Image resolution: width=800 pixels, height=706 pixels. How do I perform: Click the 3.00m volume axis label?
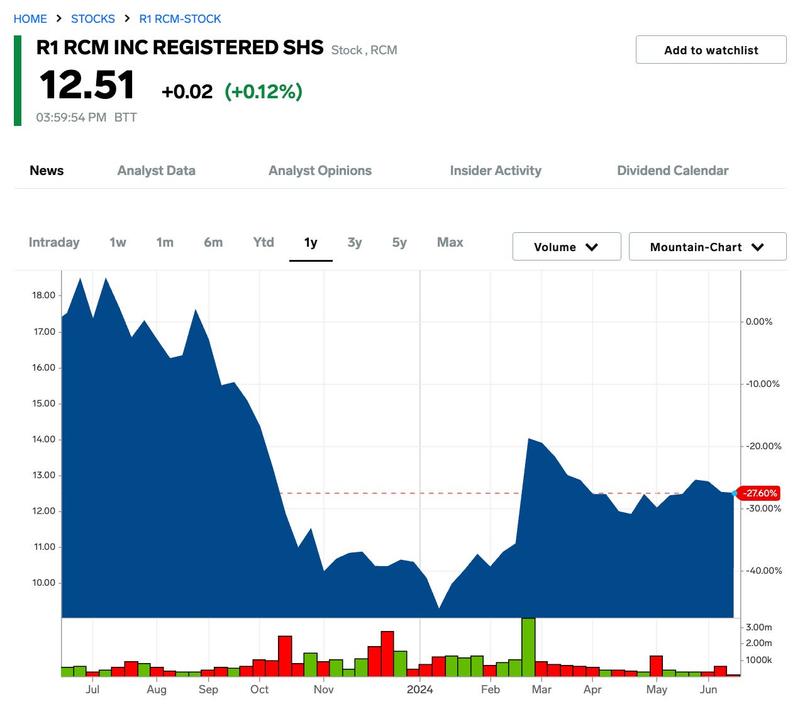pyautogui.click(x=759, y=627)
